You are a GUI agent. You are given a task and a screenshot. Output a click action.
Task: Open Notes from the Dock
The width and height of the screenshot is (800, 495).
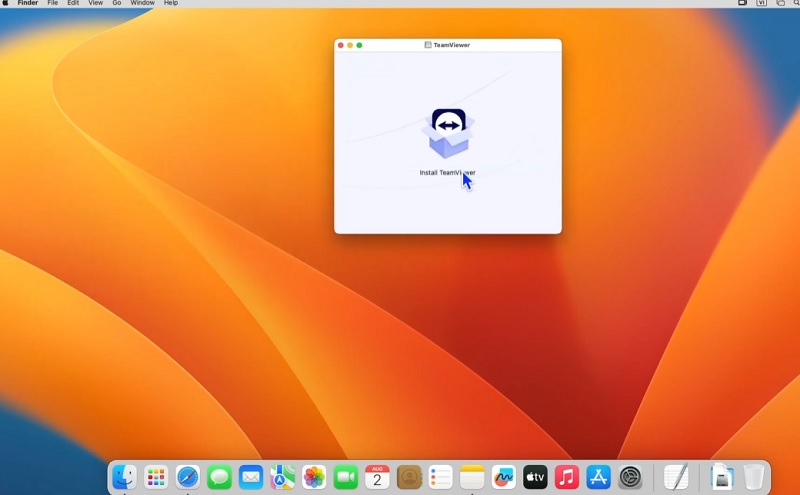(472, 477)
